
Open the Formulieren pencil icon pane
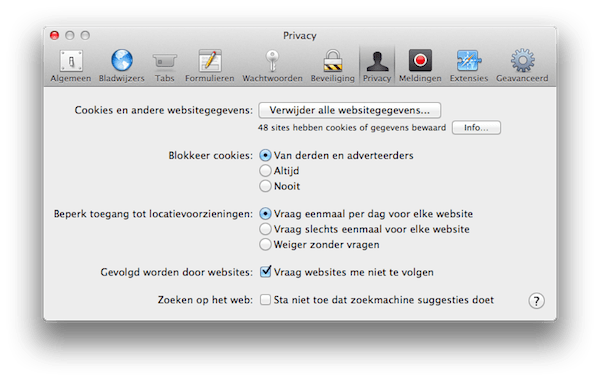click(x=210, y=66)
